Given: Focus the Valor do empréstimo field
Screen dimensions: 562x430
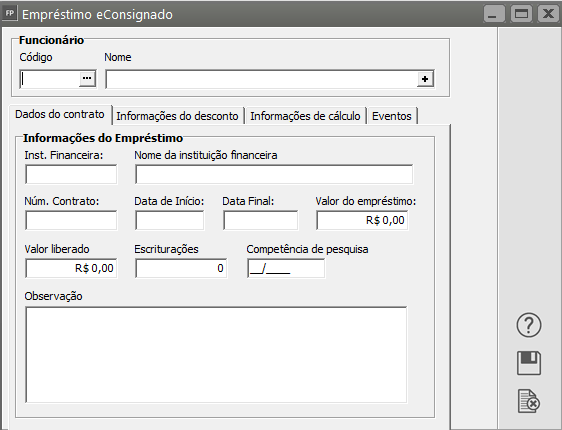Looking at the screenshot, I should [x=362, y=220].
